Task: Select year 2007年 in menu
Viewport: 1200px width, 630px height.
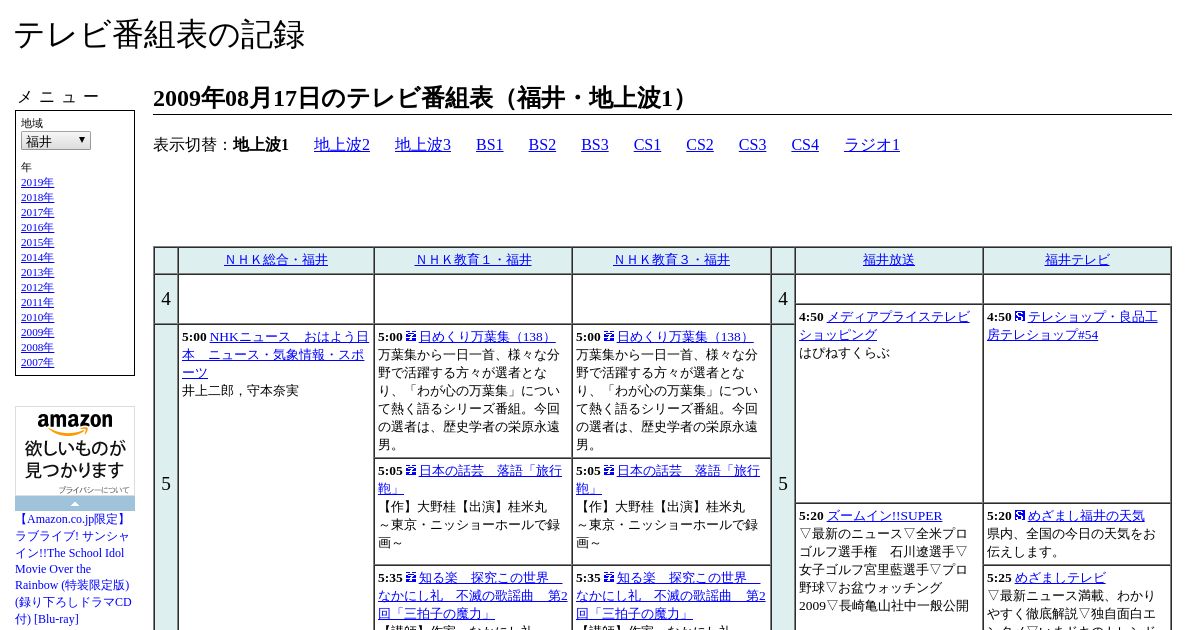Action: coord(37,363)
